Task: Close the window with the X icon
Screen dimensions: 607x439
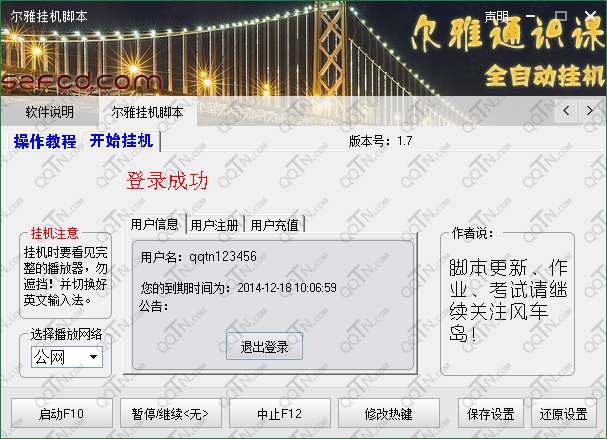Action: 588,16
